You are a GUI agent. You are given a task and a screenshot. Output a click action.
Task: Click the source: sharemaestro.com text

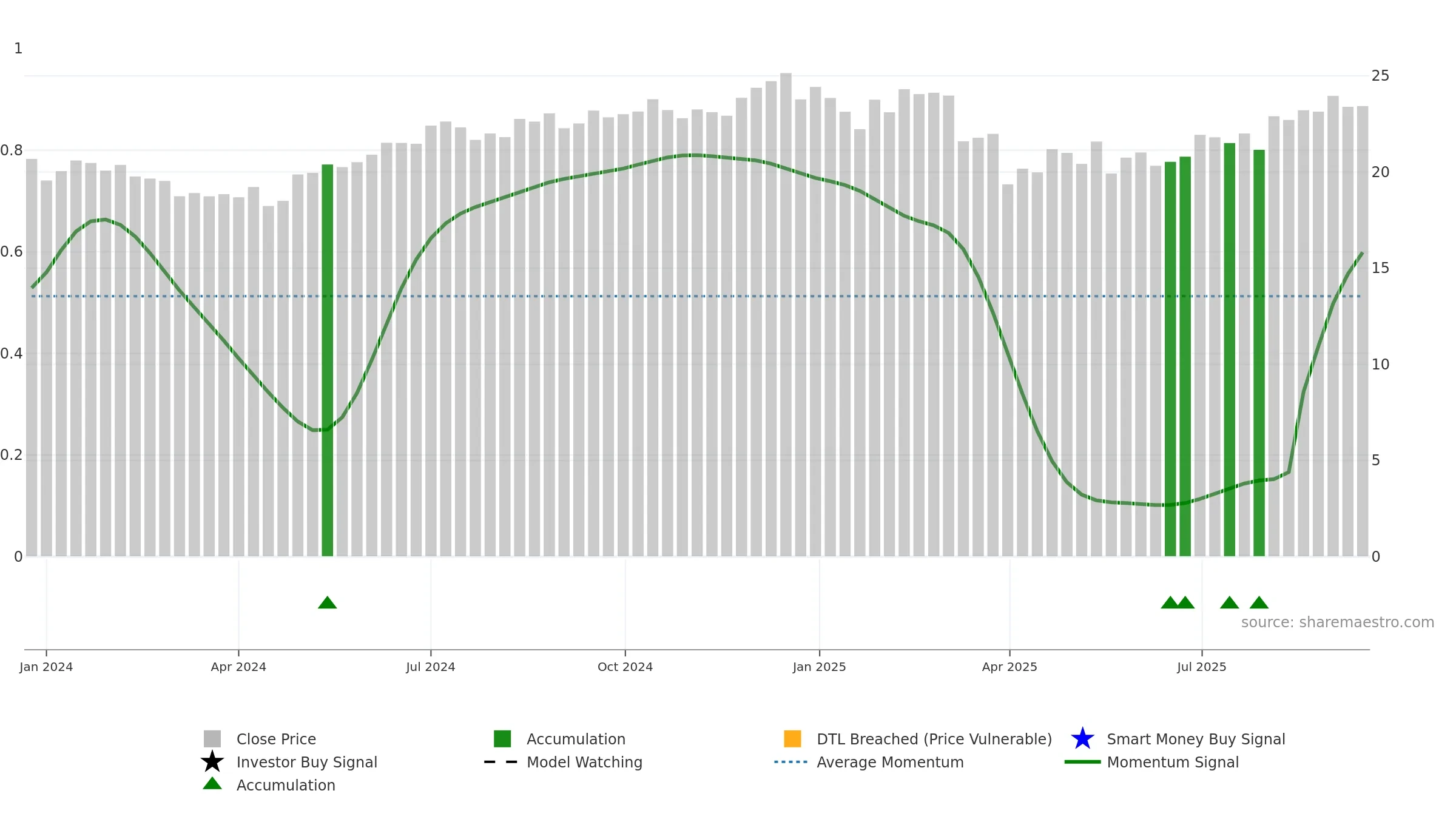point(1338,622)
